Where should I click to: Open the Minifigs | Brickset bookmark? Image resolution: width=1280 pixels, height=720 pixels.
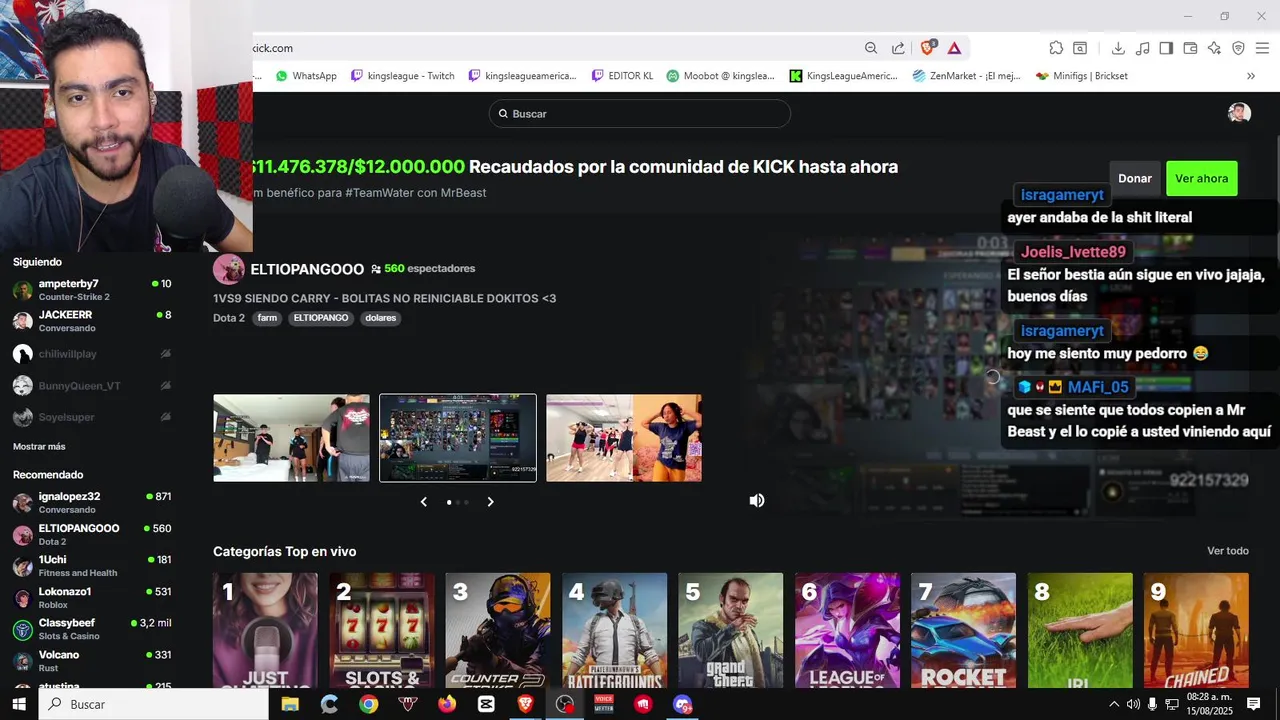(x=1082, y=76)
